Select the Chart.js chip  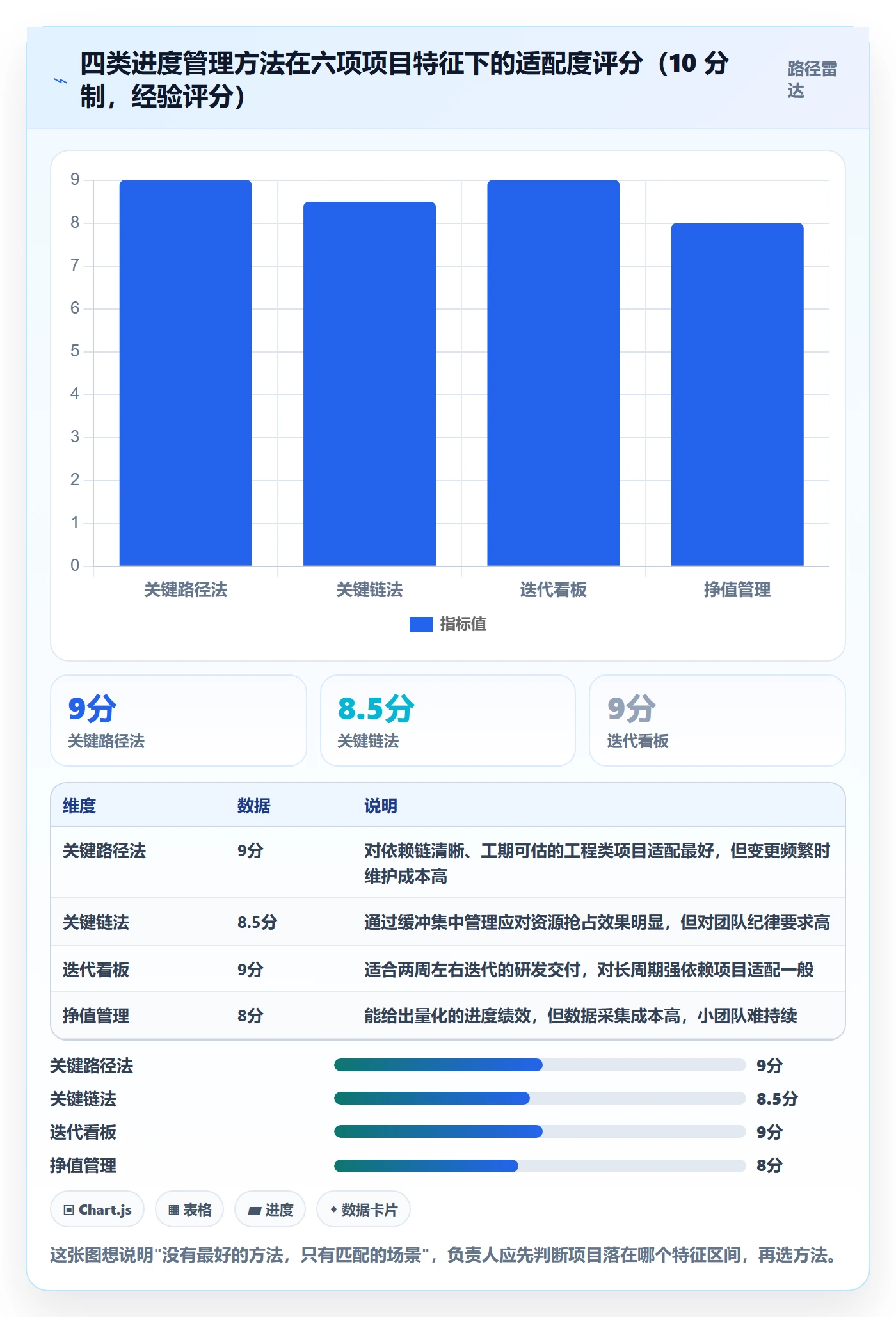[x=97, y=1209]
